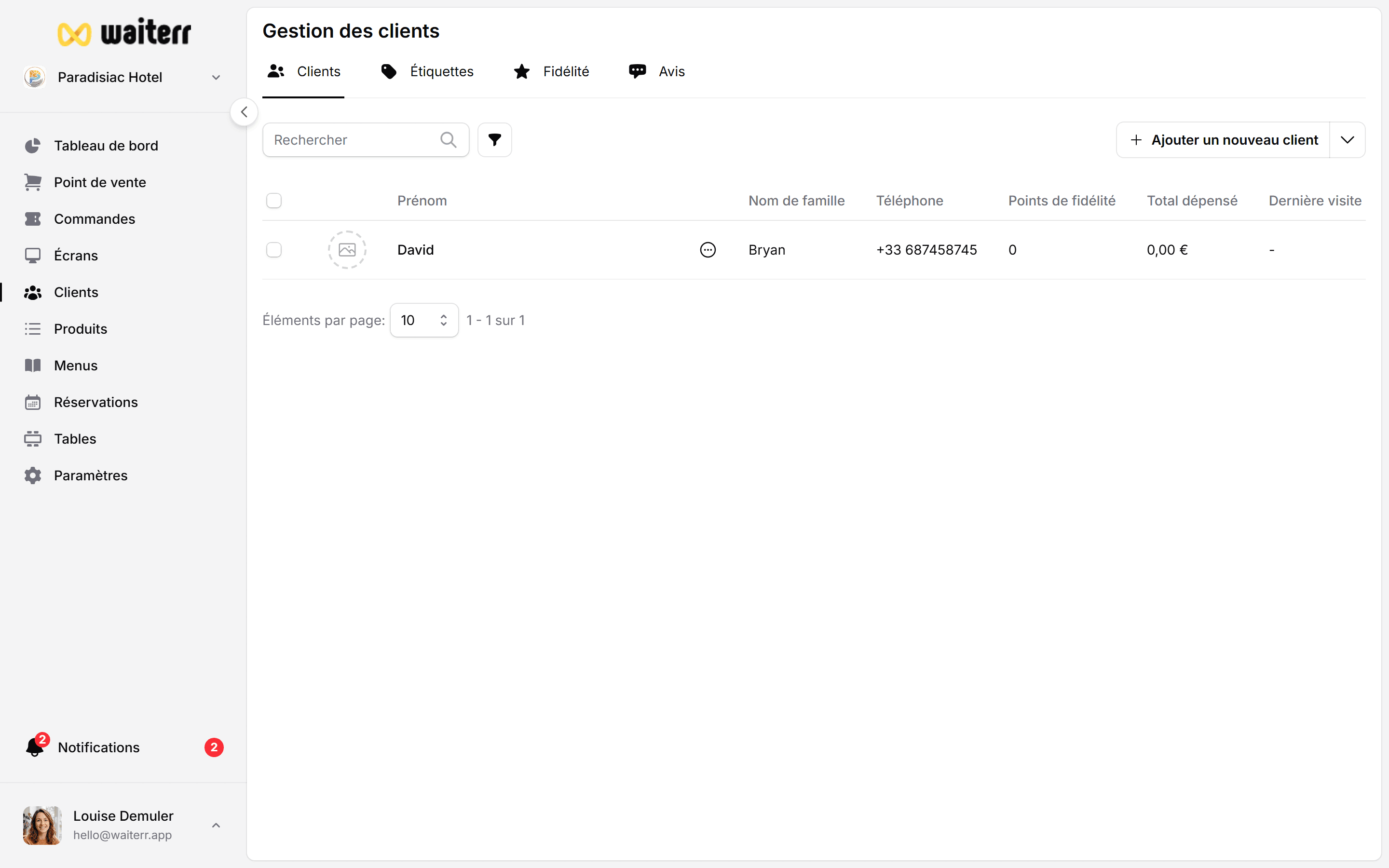Click the Menus book icon
The image size is (1389, 868).
(33, 366)
